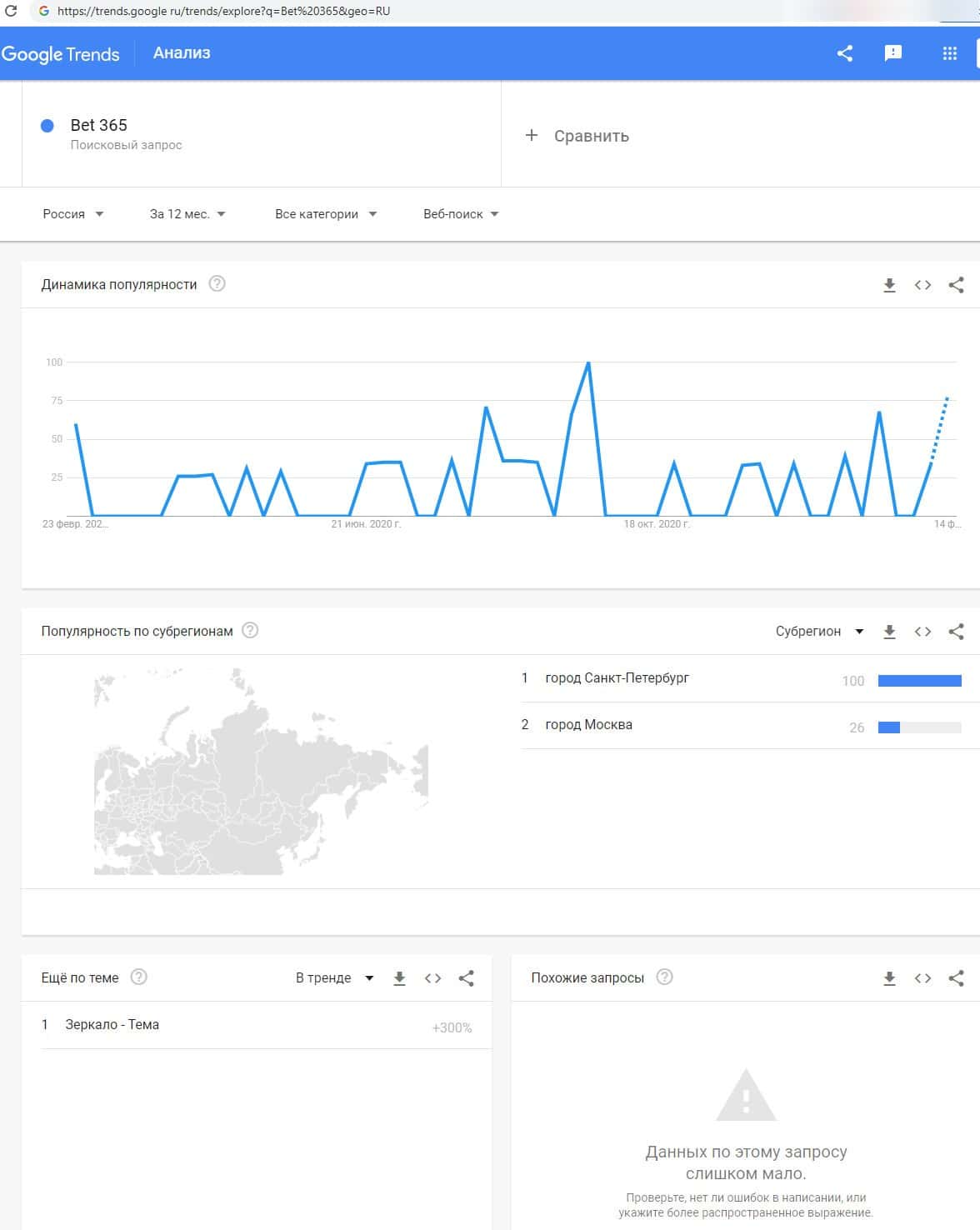
Task: Download the Похожие запросы data
Action: 889,978
